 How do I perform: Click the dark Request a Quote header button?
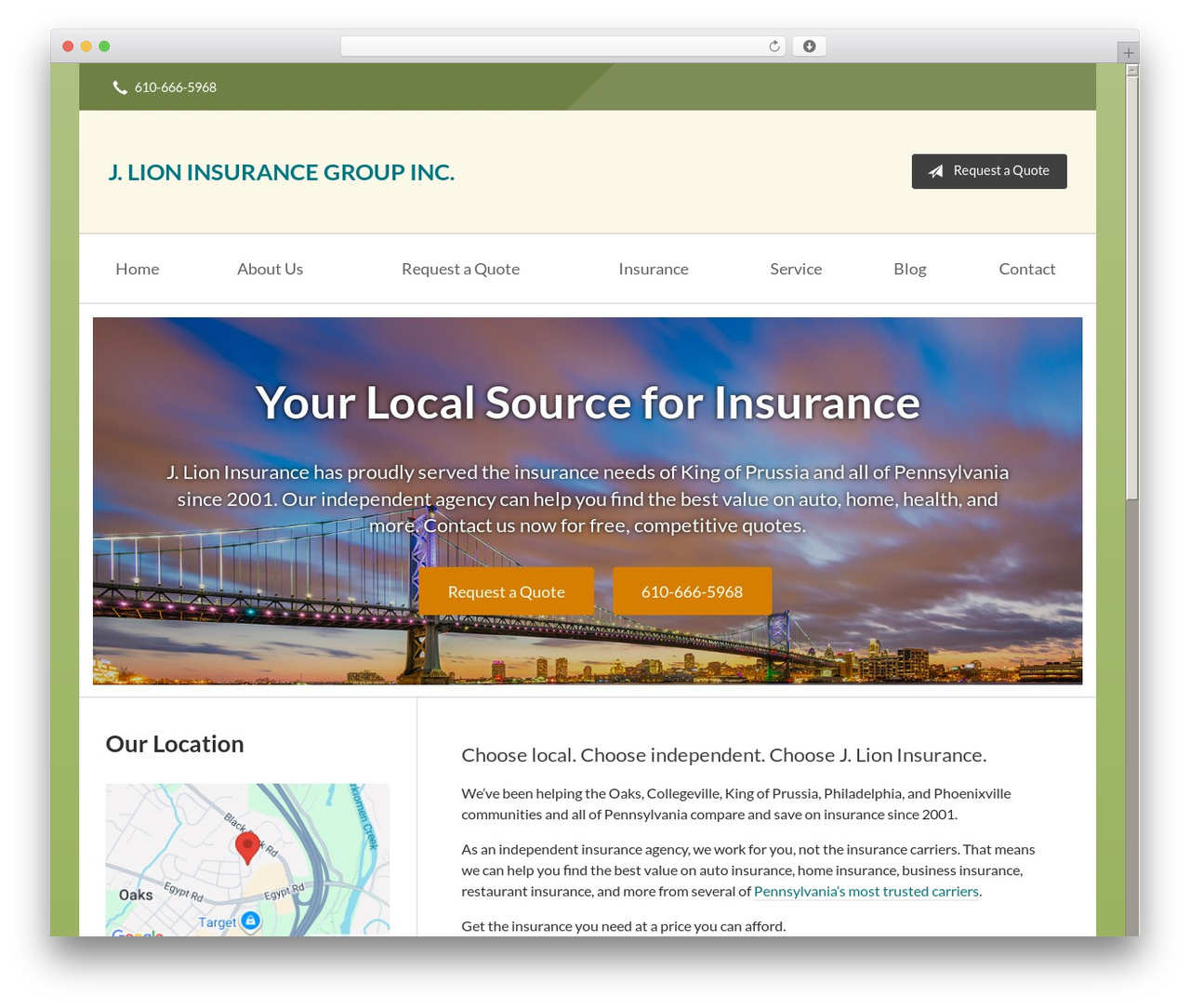point(989,171)
